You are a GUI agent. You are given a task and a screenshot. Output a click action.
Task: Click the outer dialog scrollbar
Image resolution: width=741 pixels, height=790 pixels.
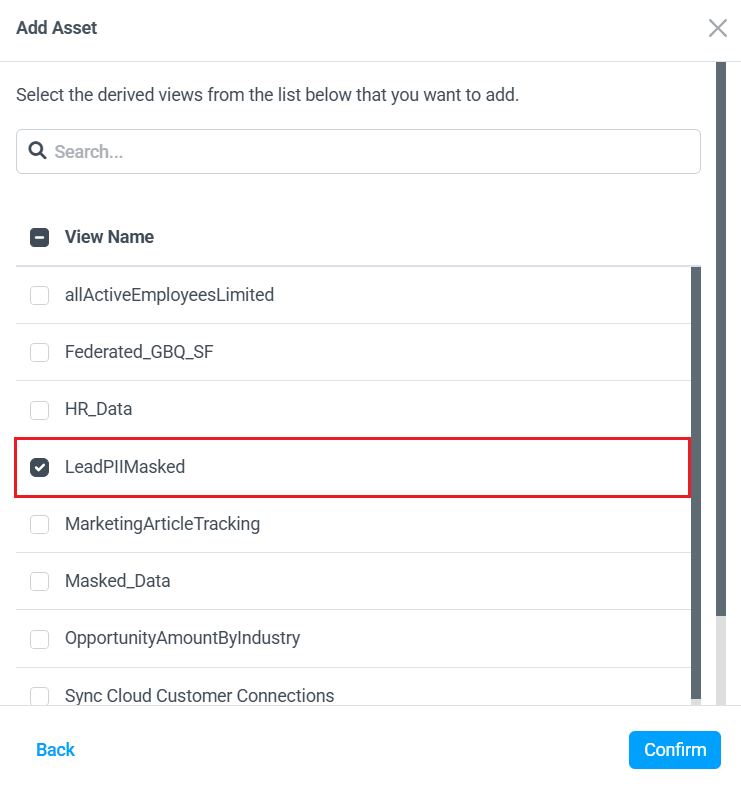pos(721,340)
